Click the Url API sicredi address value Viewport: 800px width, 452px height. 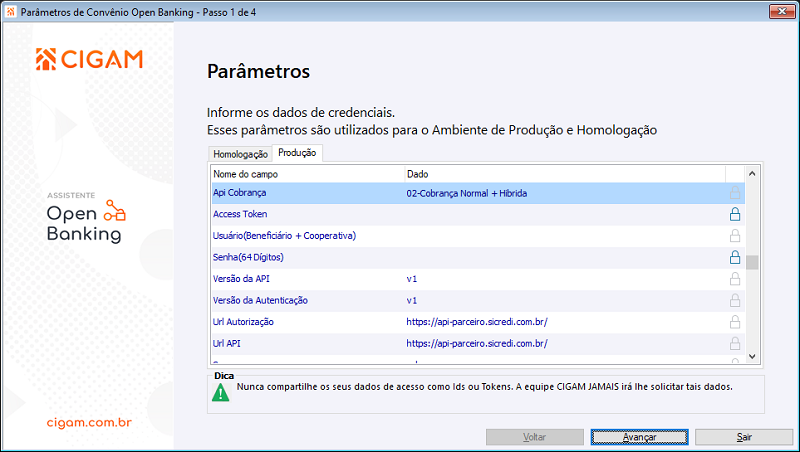click(x=477, y=343)
